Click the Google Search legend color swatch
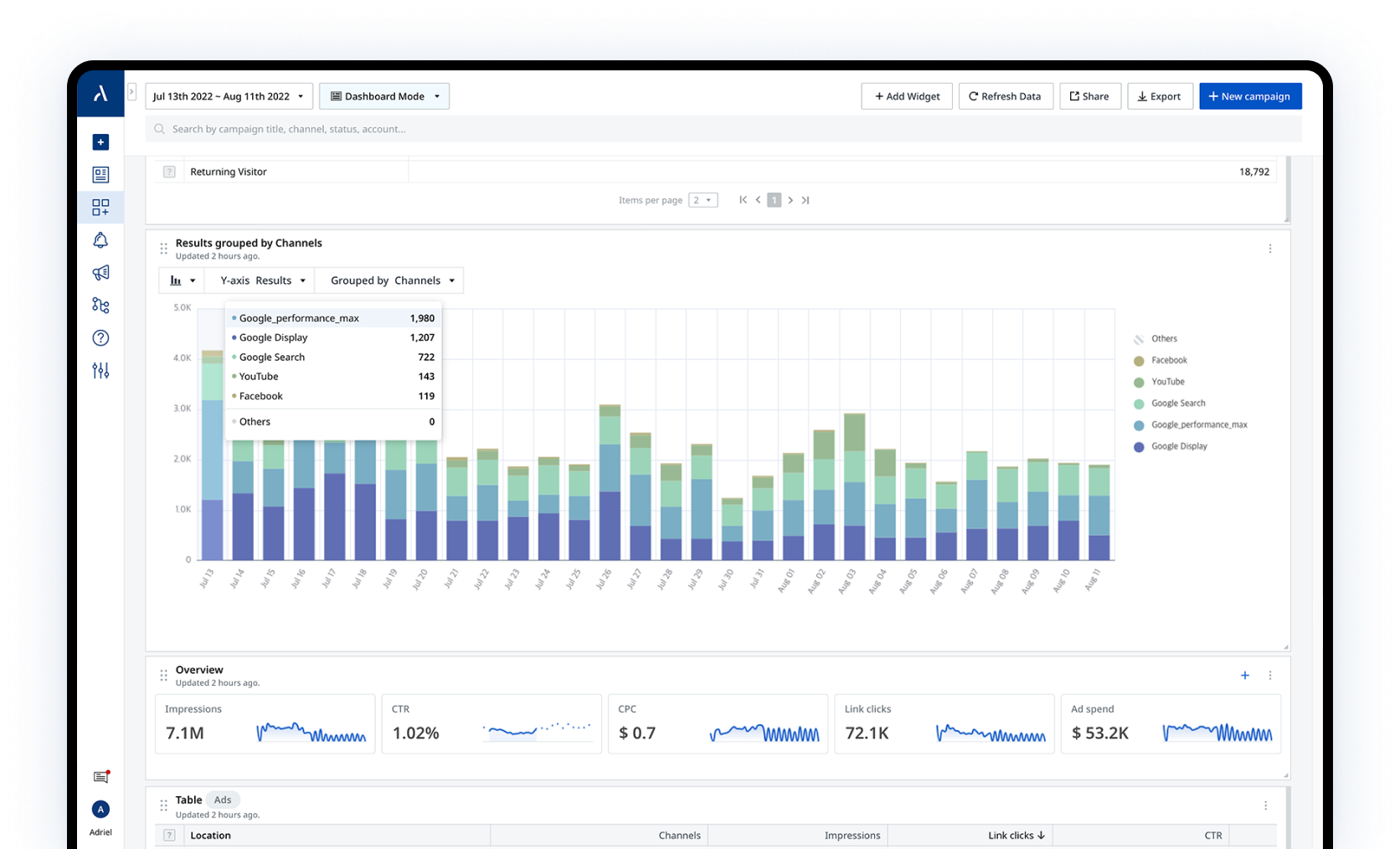1400x849 pixels. tap(1139, 404)
